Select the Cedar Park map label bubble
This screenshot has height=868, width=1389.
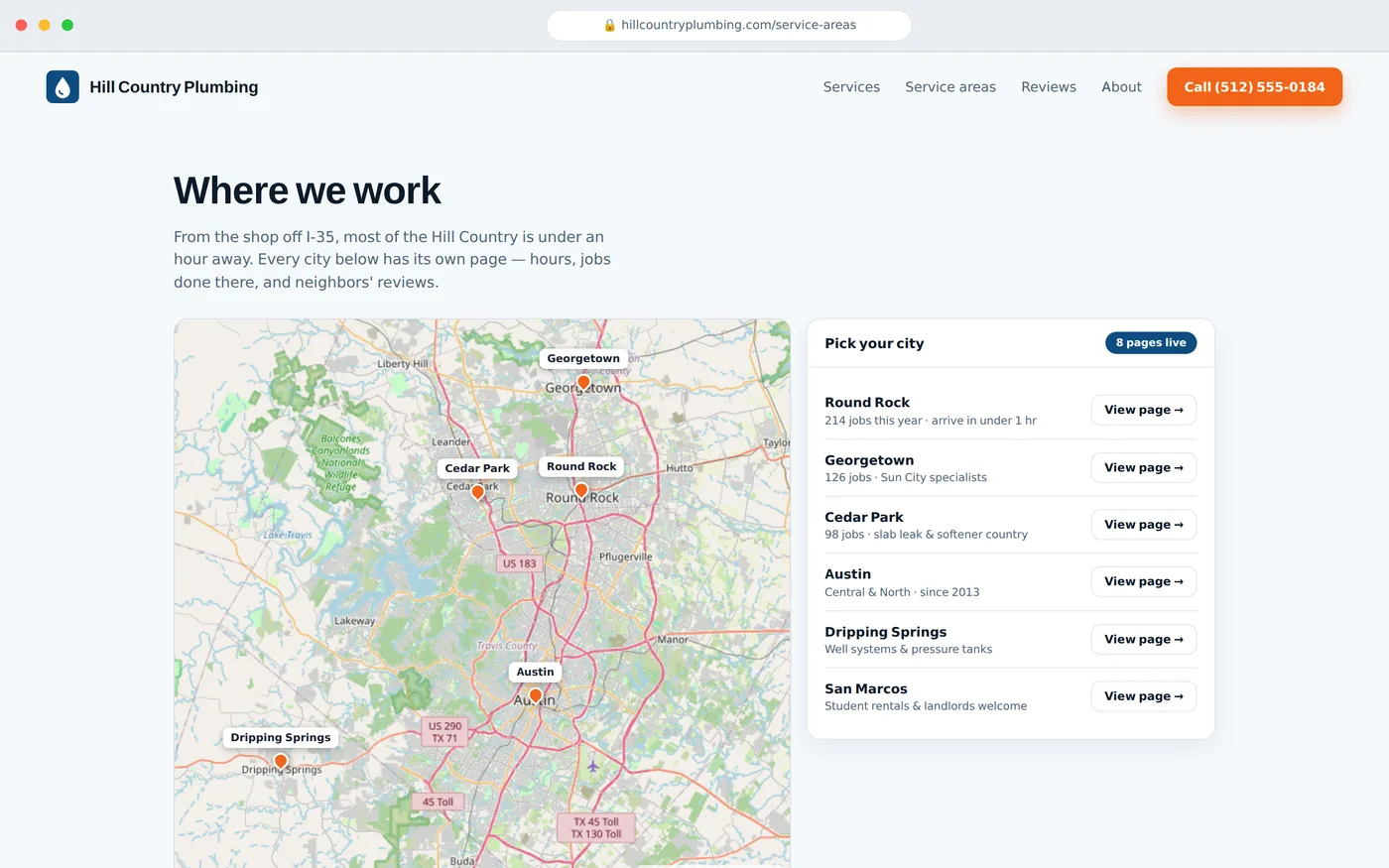[477, 467]
